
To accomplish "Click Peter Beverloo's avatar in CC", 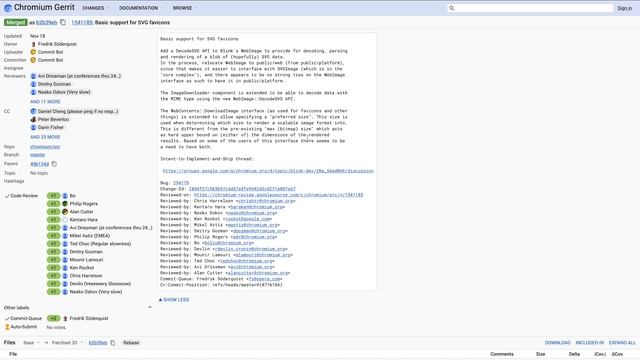I will coord(33,120).
